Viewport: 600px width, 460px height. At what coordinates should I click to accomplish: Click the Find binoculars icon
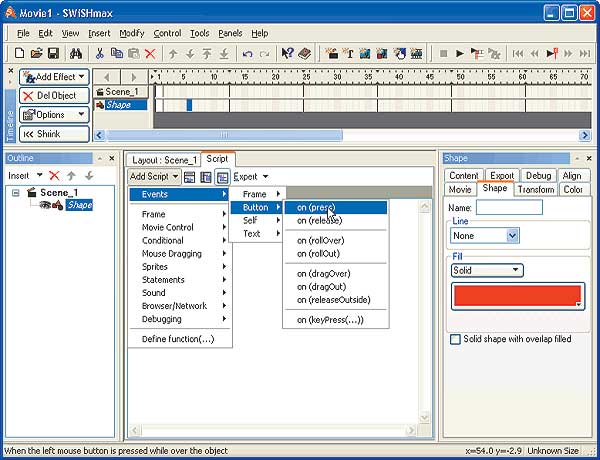[x=75, y=53]
